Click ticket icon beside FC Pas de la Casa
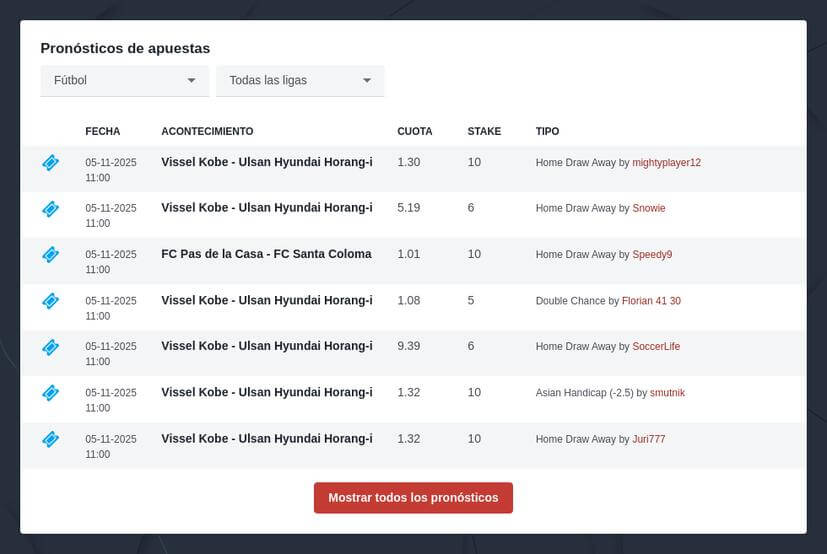827x554 pixels. pos(51,255)
